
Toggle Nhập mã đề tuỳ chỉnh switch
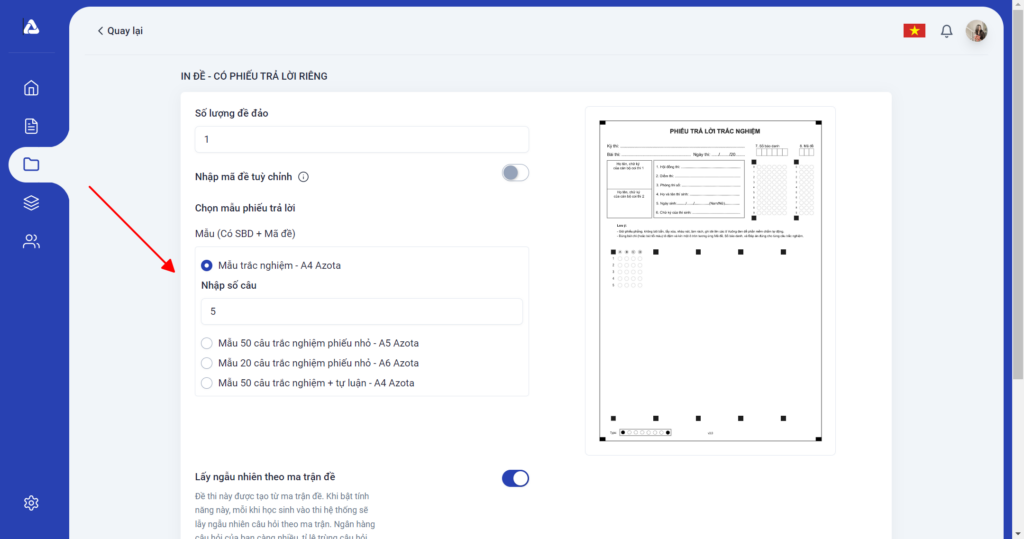(515, 172)
